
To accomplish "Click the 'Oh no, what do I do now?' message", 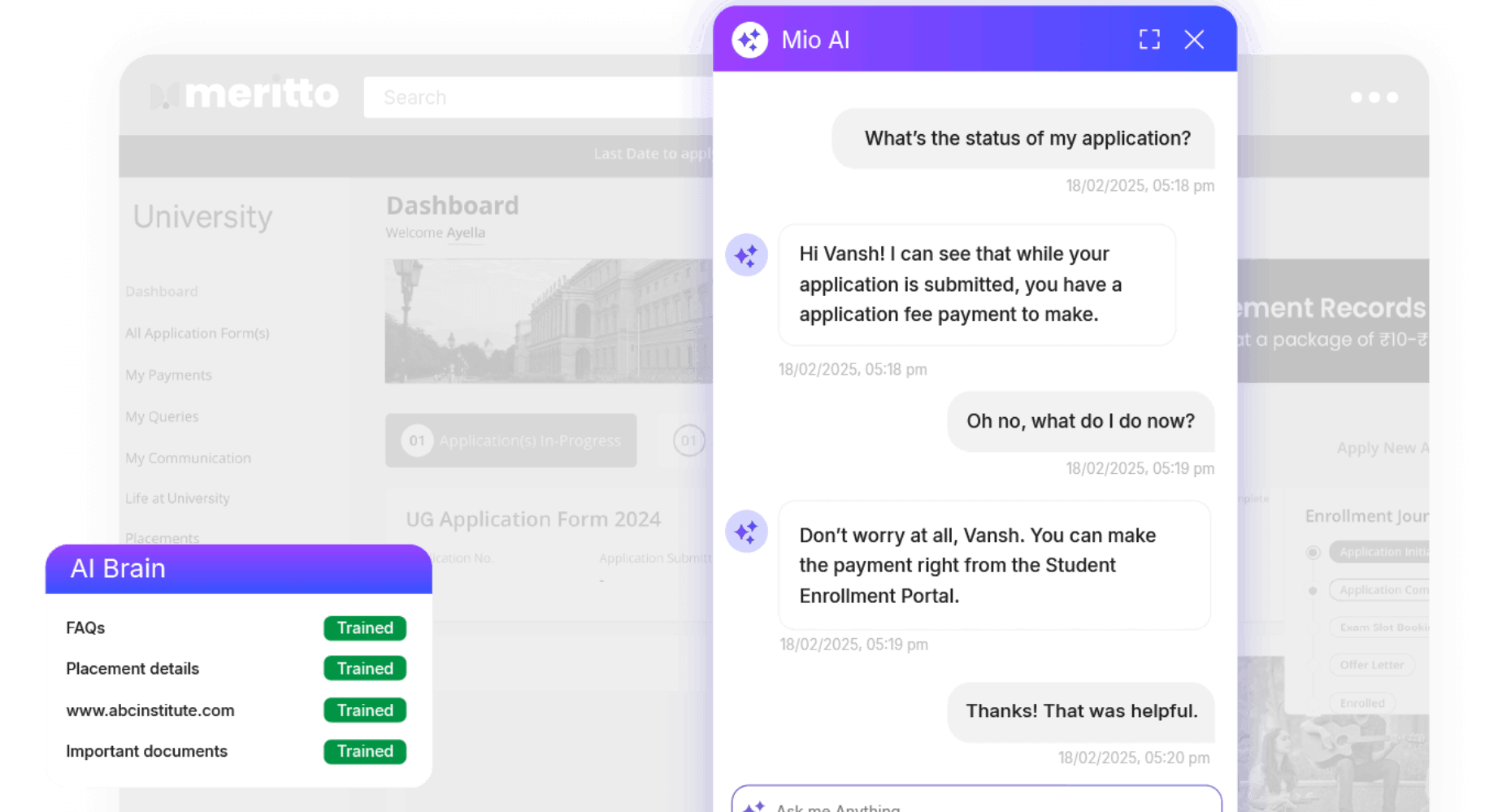I will click(1081, 421).
